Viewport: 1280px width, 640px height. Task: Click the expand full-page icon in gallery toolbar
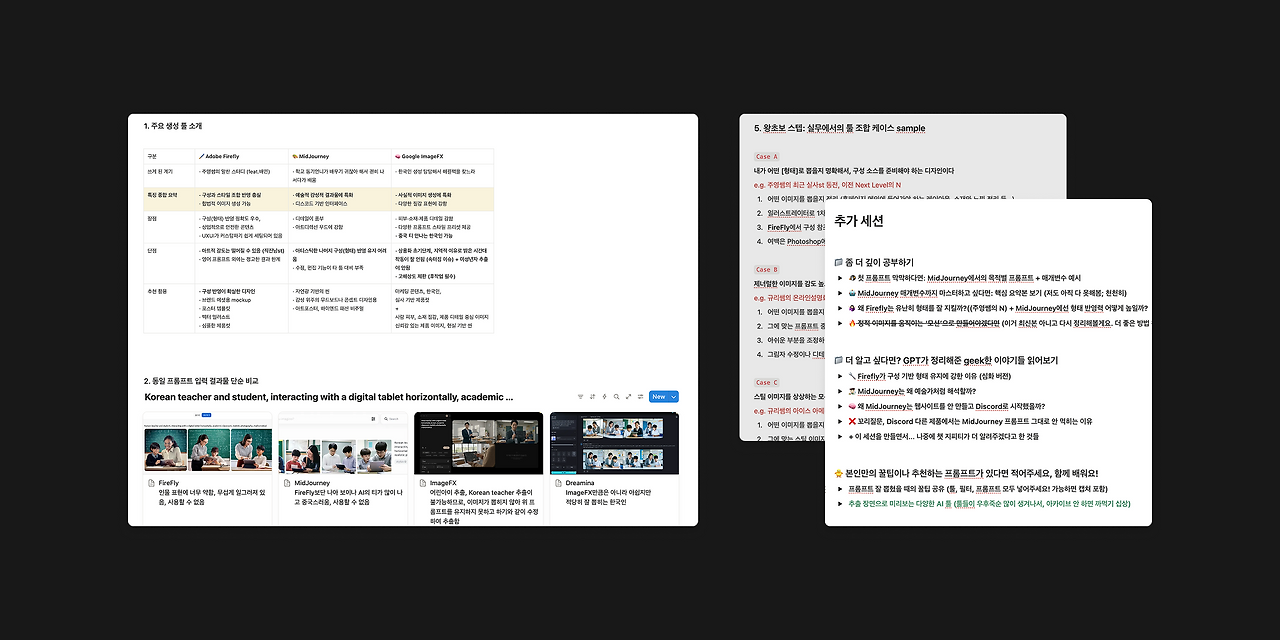pyautogui.click(x=629, y=397)
